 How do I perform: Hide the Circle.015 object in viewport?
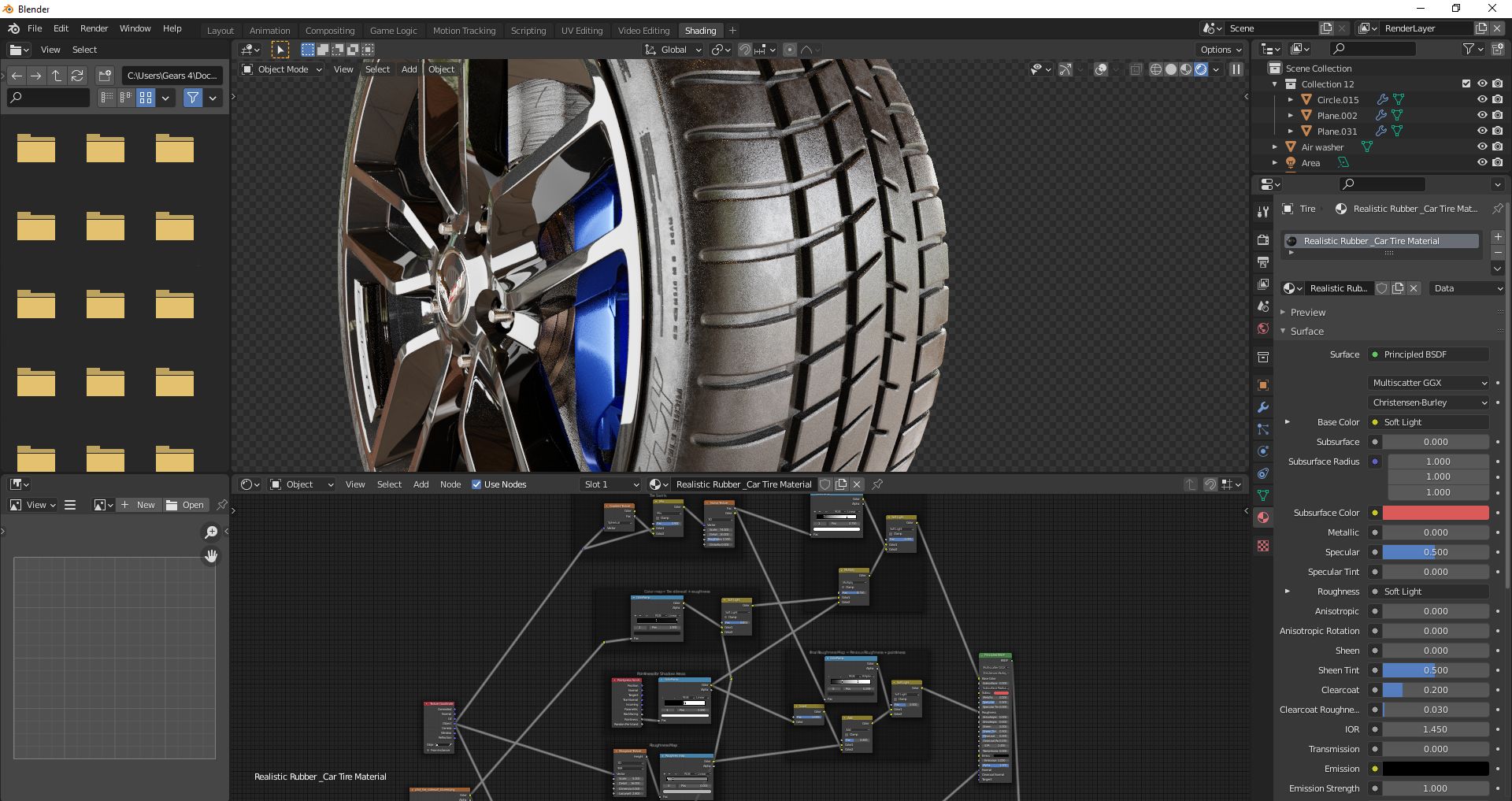[x=1484, y=99]
